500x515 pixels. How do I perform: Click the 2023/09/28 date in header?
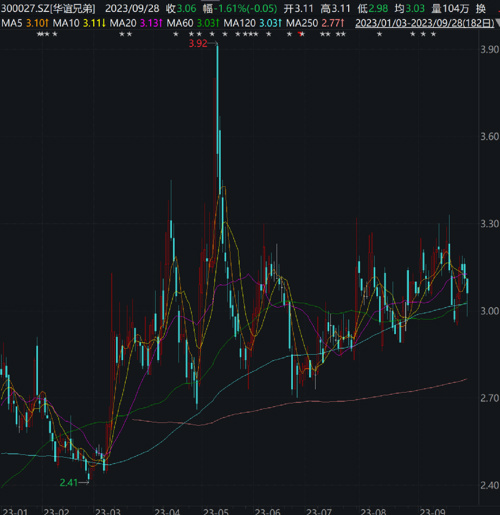[x=132, y=9]
